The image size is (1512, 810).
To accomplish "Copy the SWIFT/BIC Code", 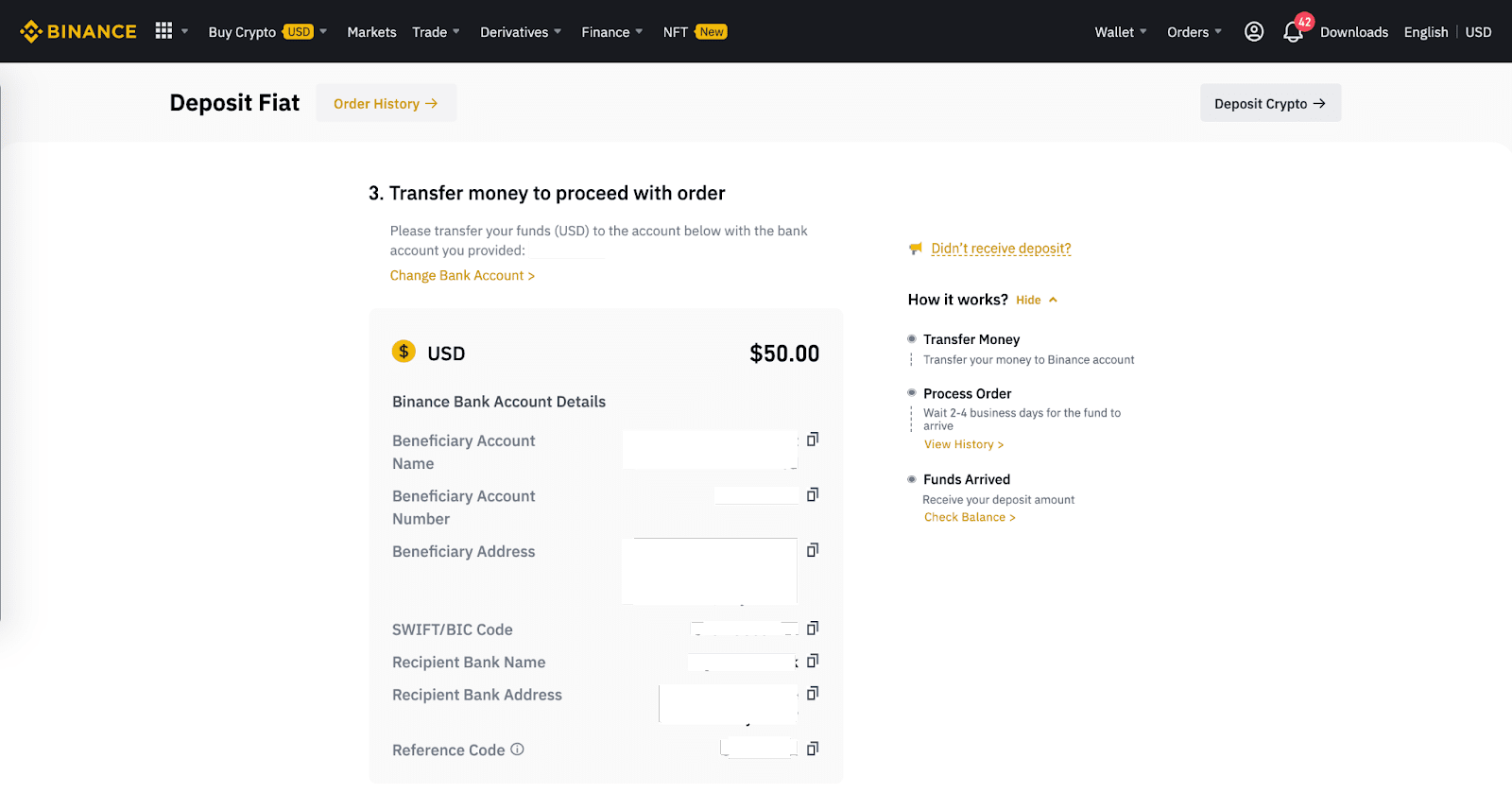I will click(x=813, y=629).
